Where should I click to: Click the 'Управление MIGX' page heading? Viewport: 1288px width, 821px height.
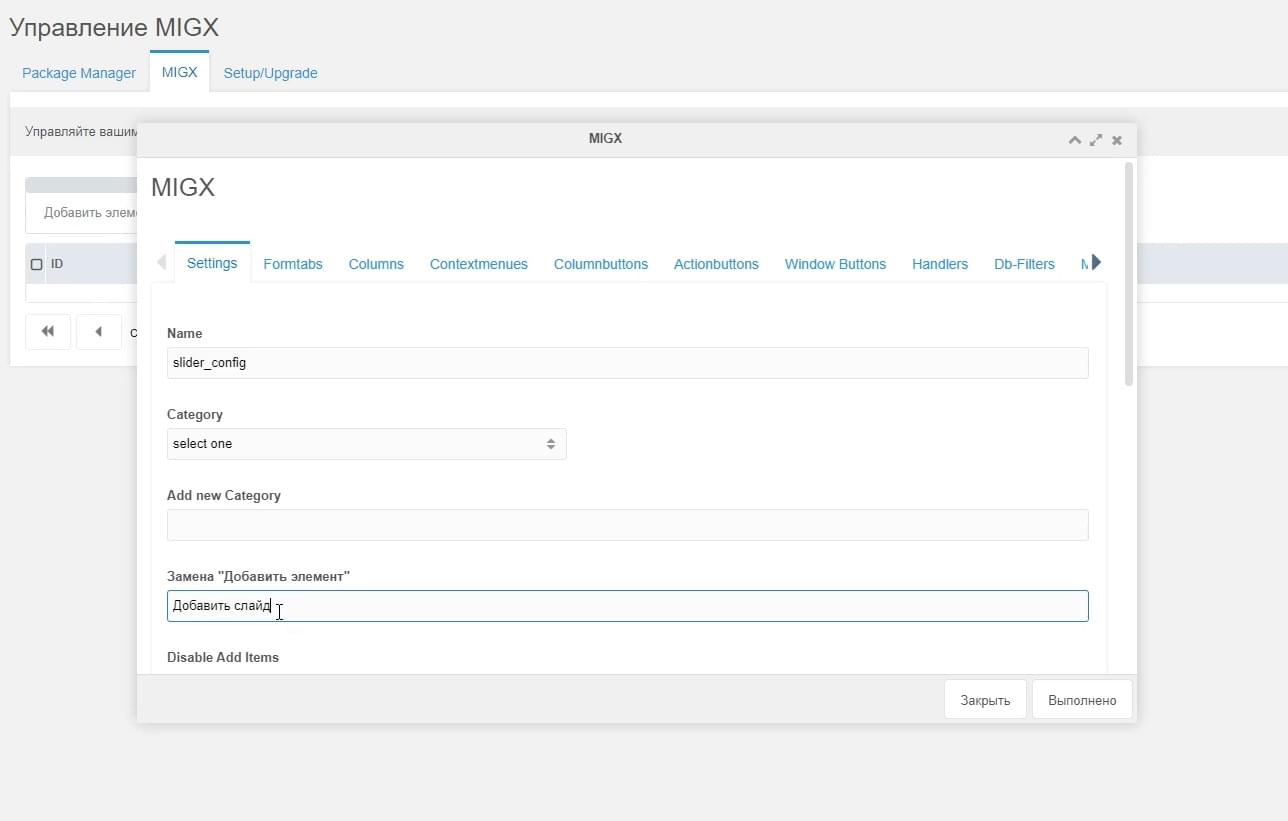(114, 28)
